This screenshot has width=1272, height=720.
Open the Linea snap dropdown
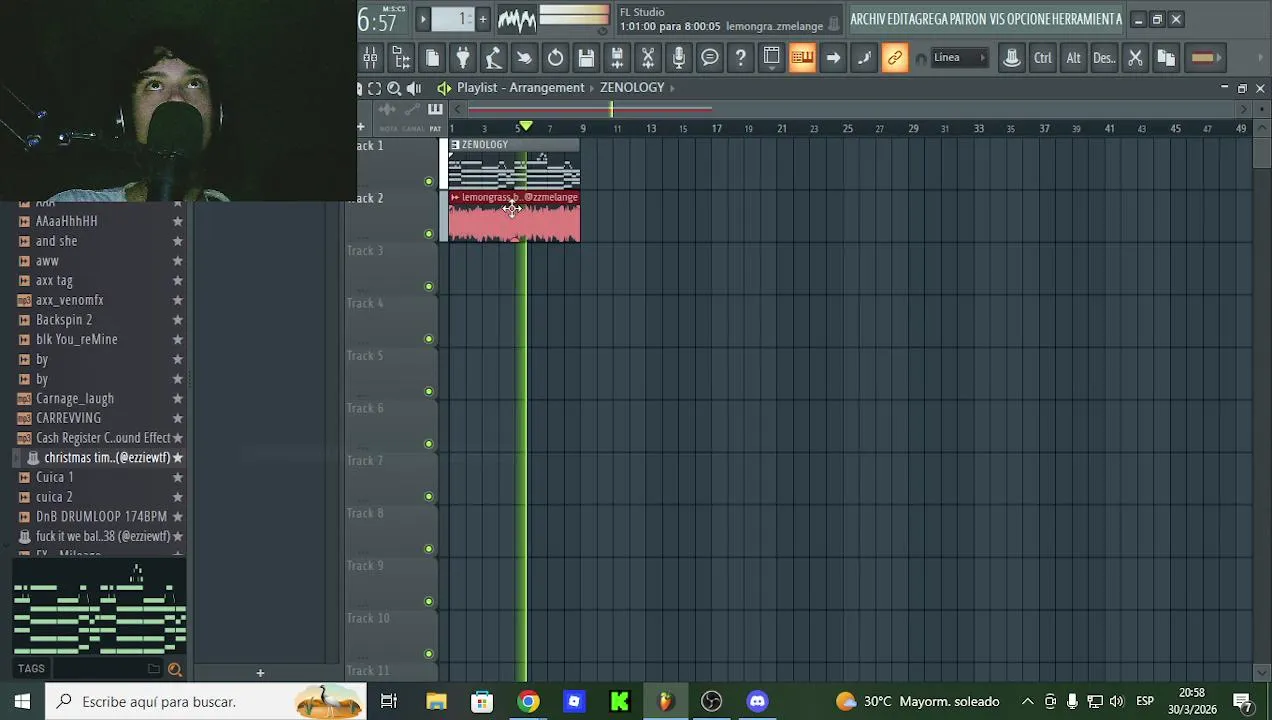click(x=959, y=58)
